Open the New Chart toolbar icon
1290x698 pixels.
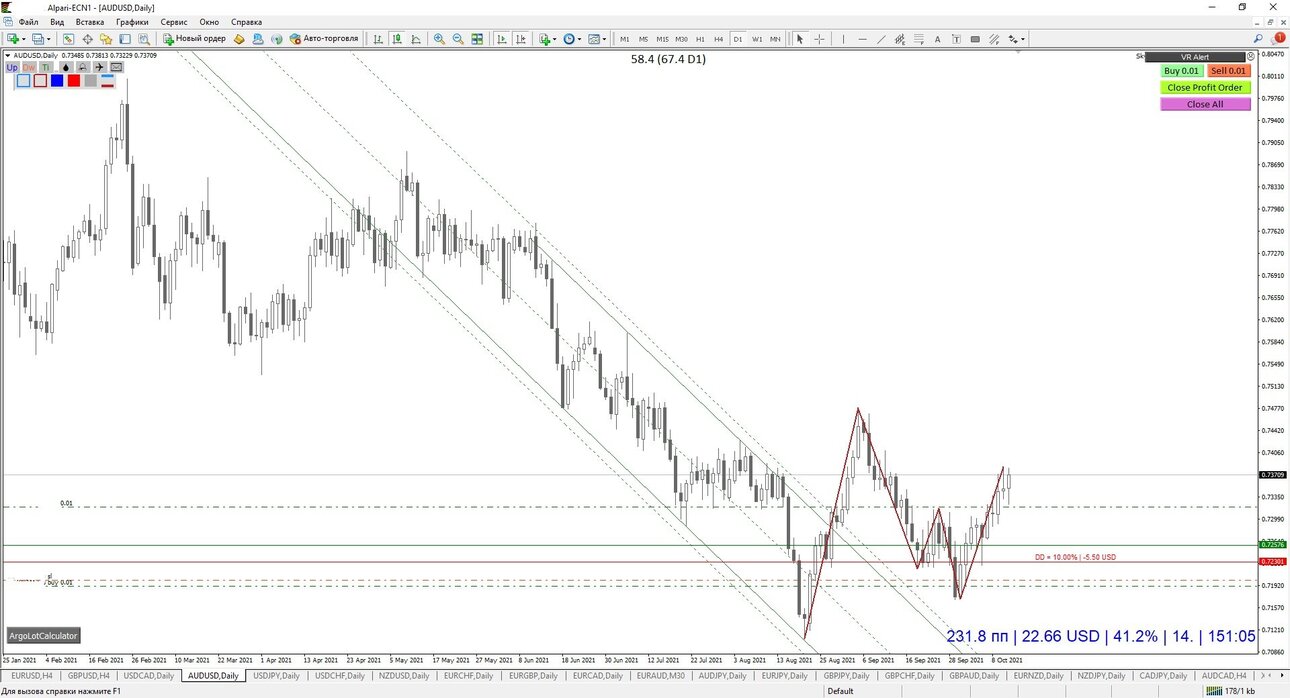tap(12, 39)
